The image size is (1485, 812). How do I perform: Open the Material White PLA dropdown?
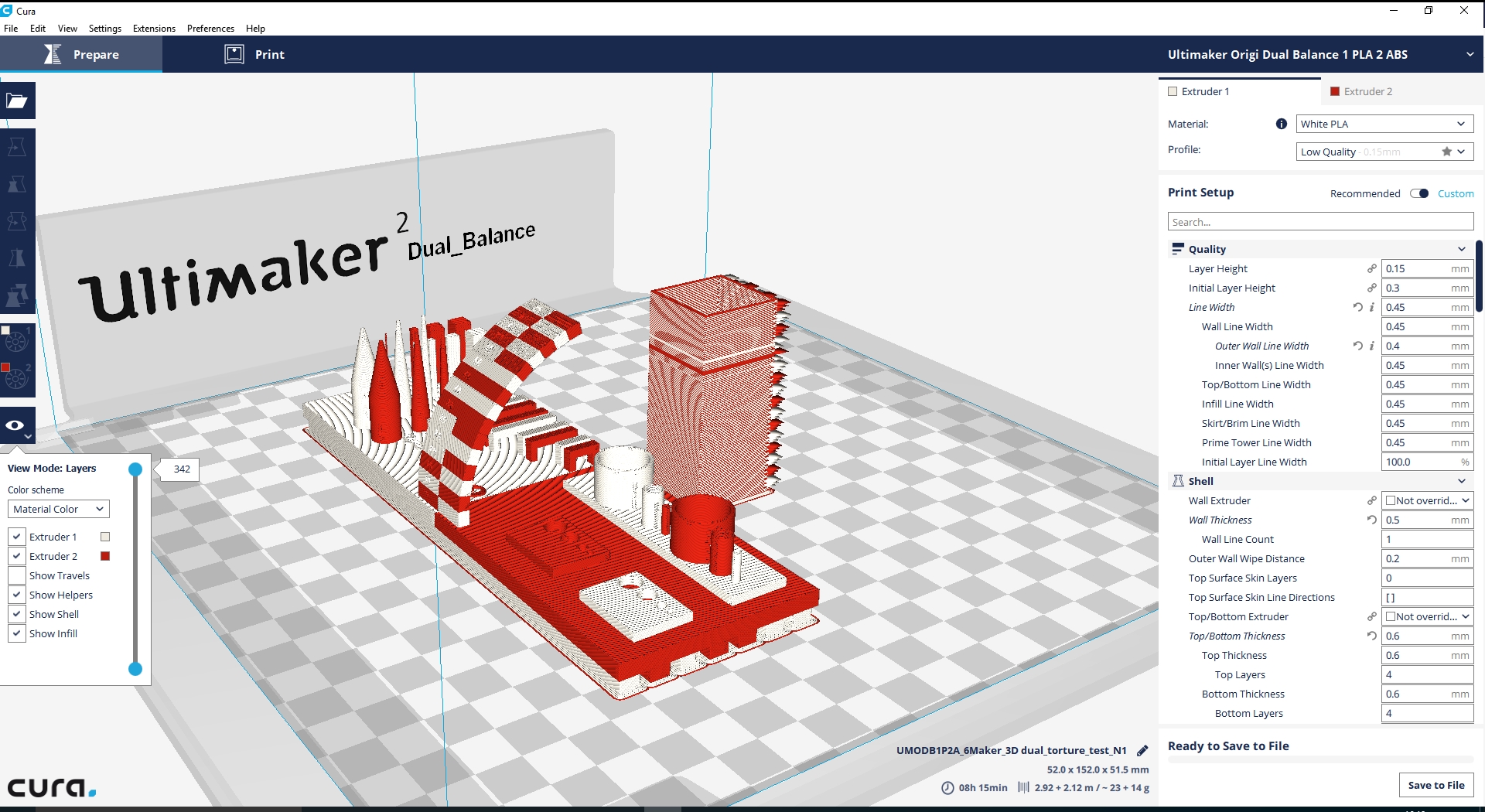pyautogui.click(x=1384, y=124)
